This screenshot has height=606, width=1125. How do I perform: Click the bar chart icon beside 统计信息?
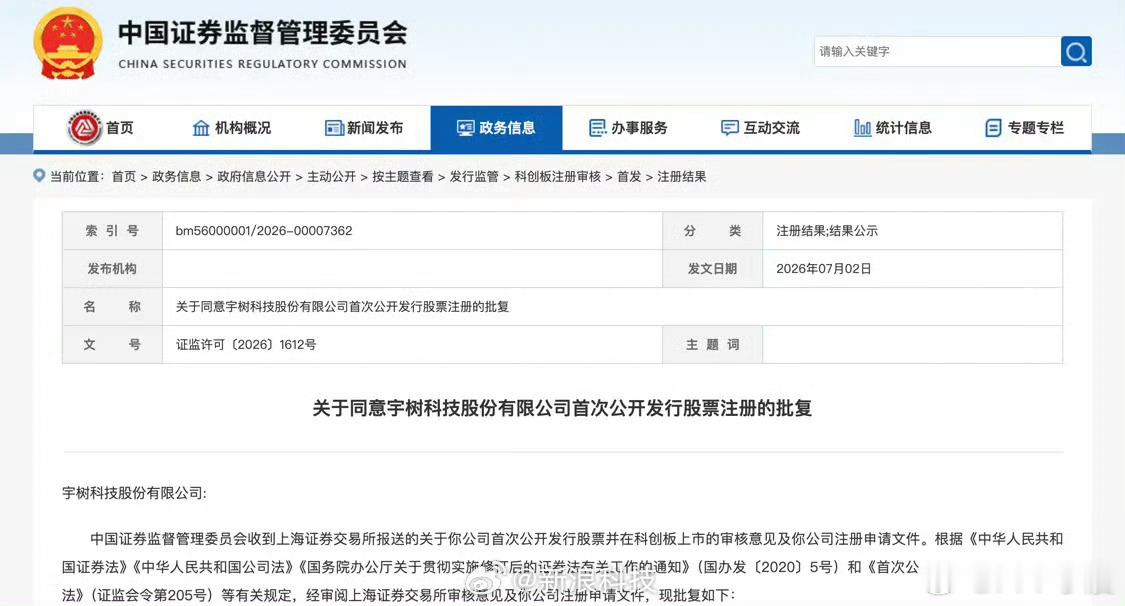tap(862, 128)
